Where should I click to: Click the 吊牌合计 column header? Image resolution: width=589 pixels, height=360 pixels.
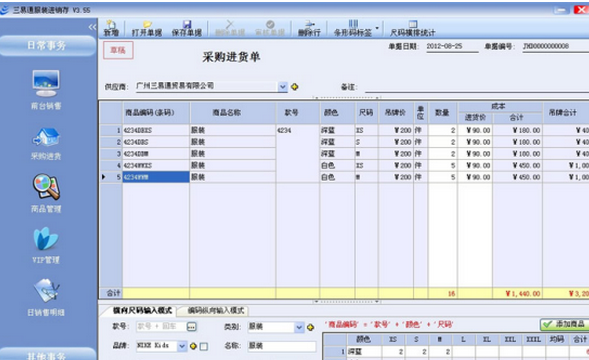click(566, 113)
